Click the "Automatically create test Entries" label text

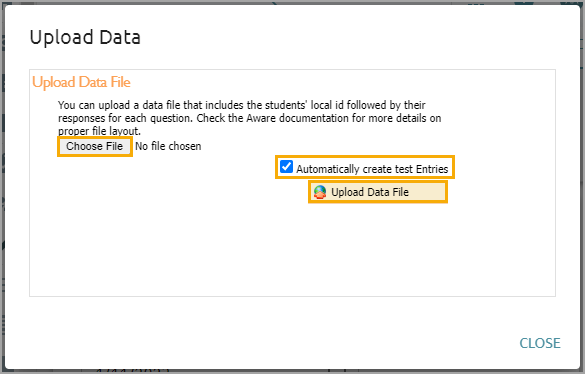click(372, 169)
